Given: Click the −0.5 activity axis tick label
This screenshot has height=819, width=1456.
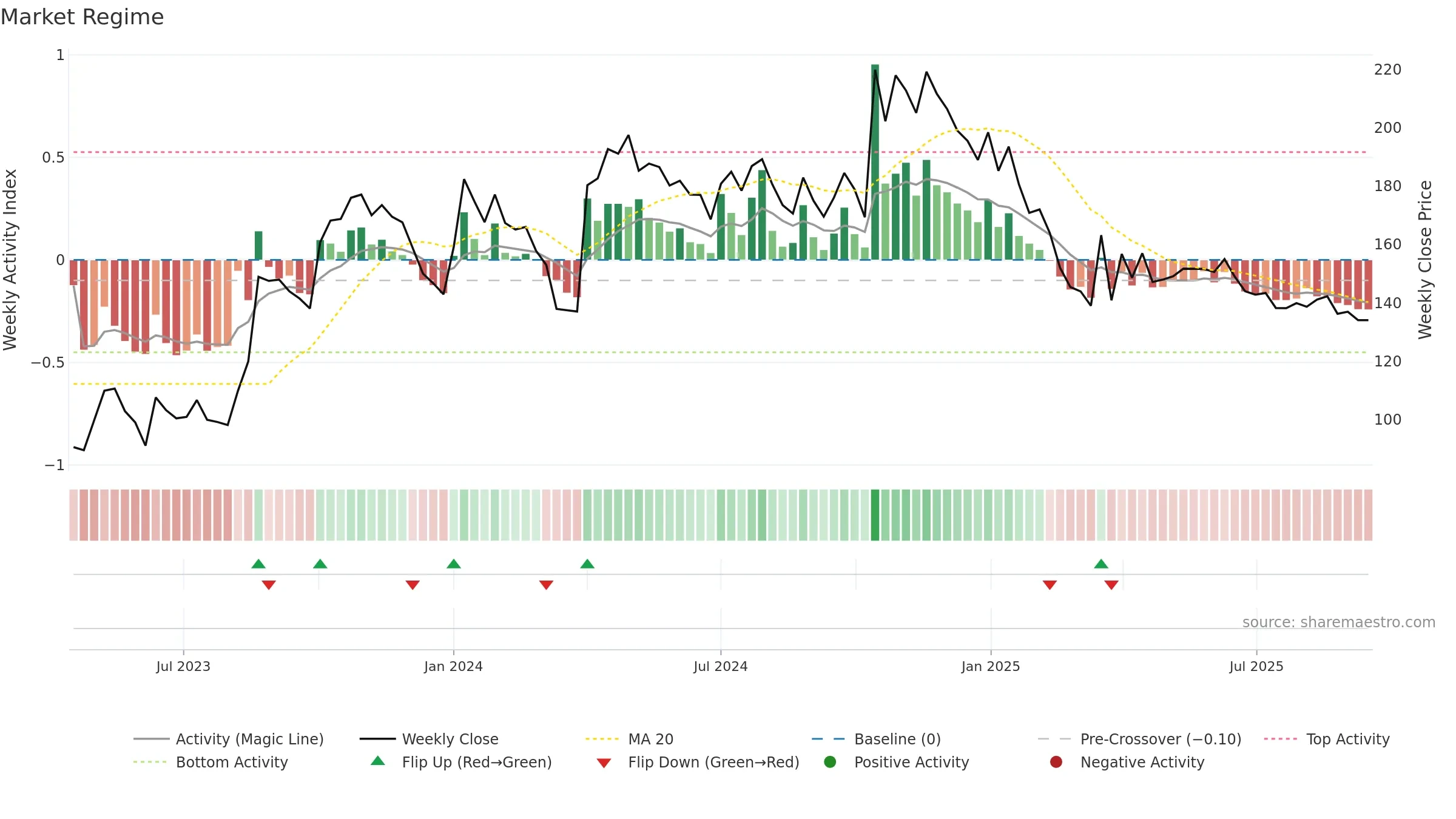Looking at the screenshot, I should (47, 363).
